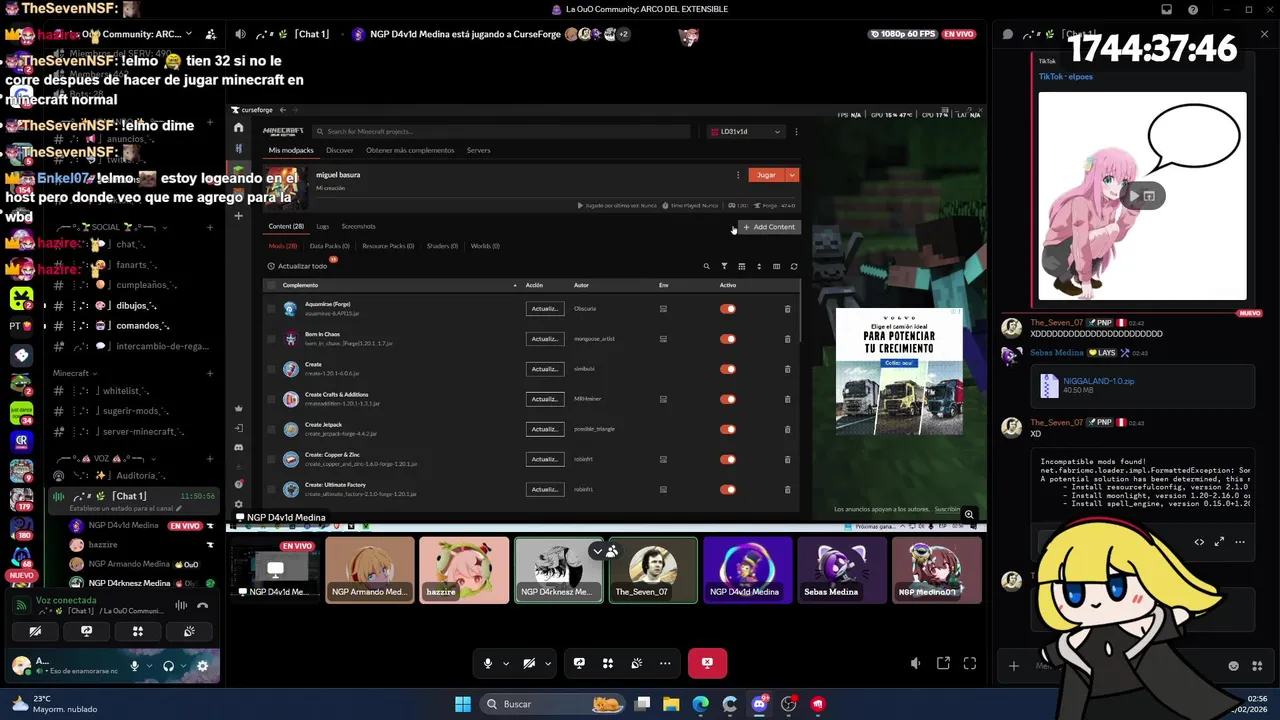Click the CurseForge sidebar Discord icon
The image size is (1280, 720).
point(238,447)
